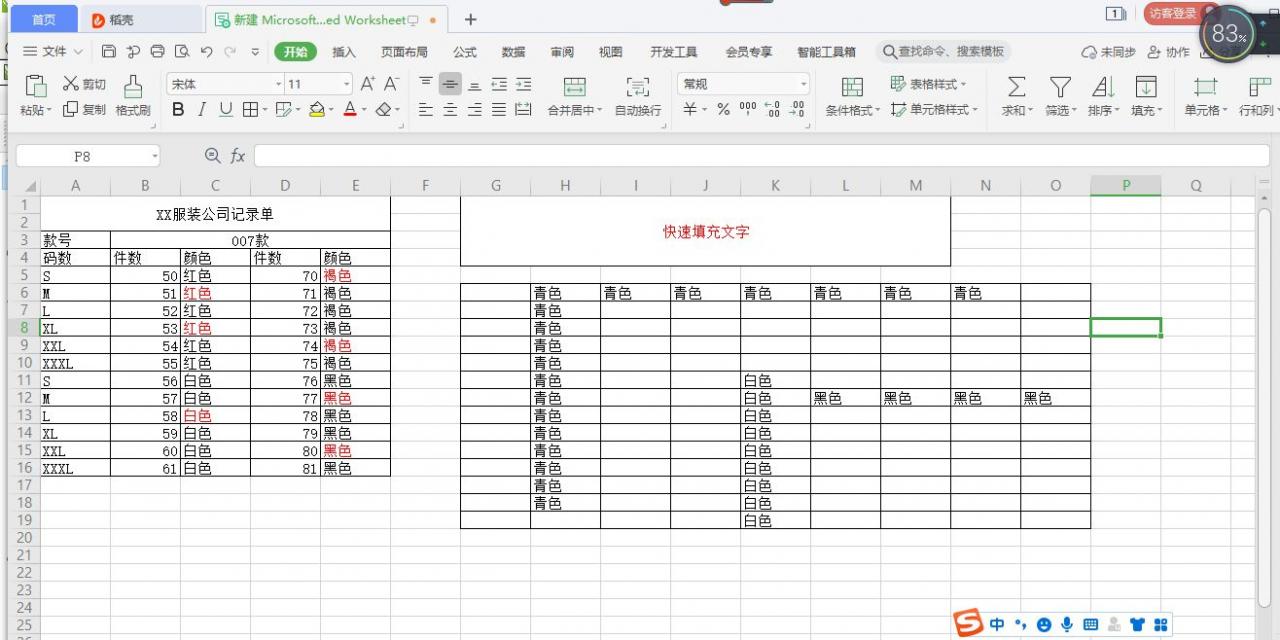Viewport: 1280px width, 640px height.
Task: Click the 合并居中 merge cells icon
Action: pos(574,86)
